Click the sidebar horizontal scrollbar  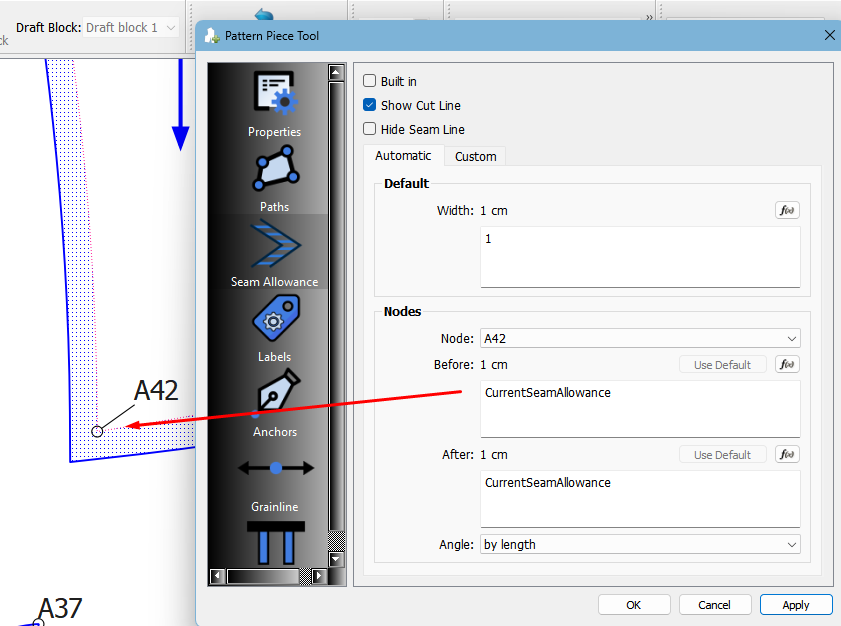(264, 576)
